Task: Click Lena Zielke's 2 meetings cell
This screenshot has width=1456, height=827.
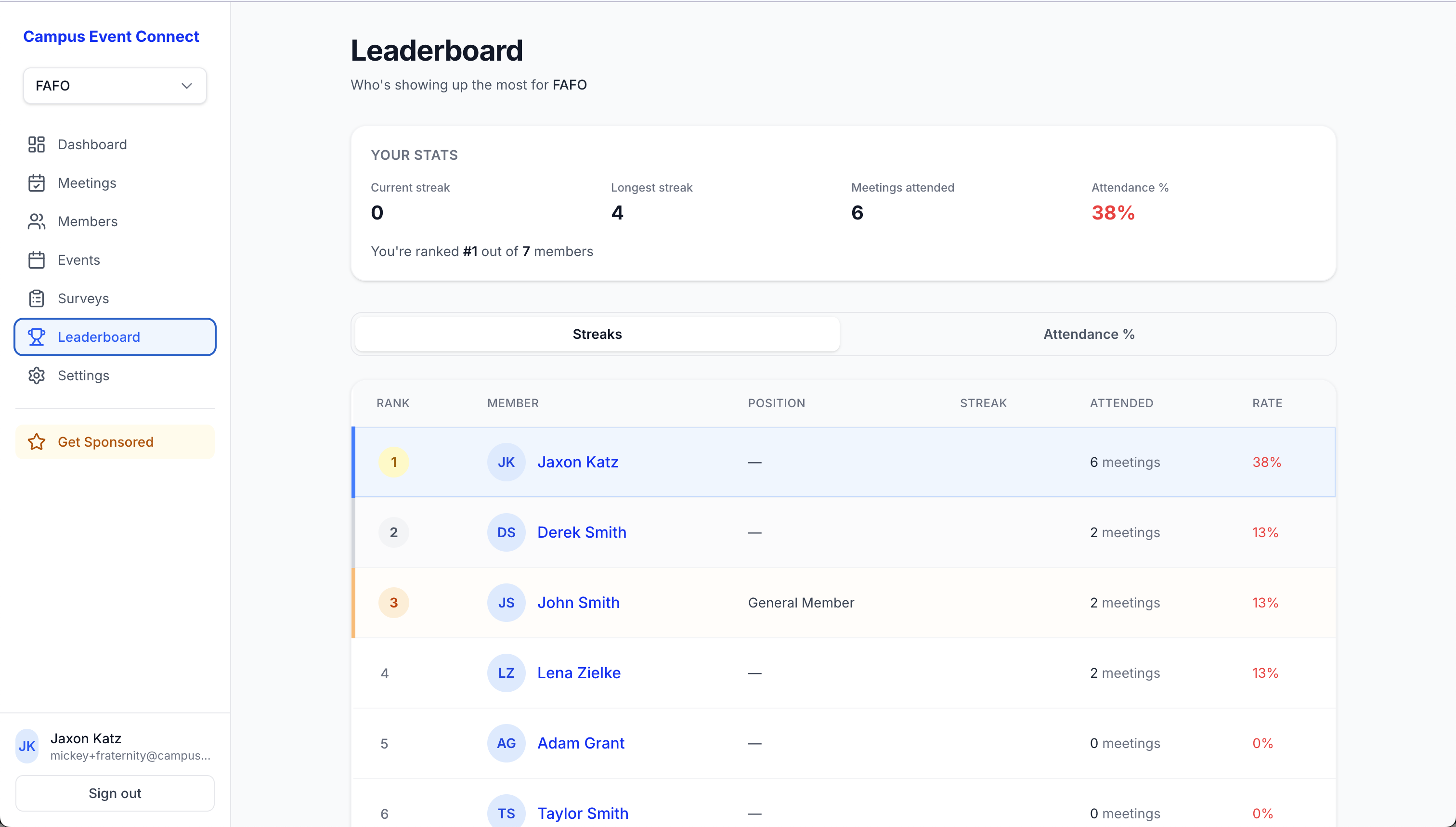Action: (x=1125, y=673)
